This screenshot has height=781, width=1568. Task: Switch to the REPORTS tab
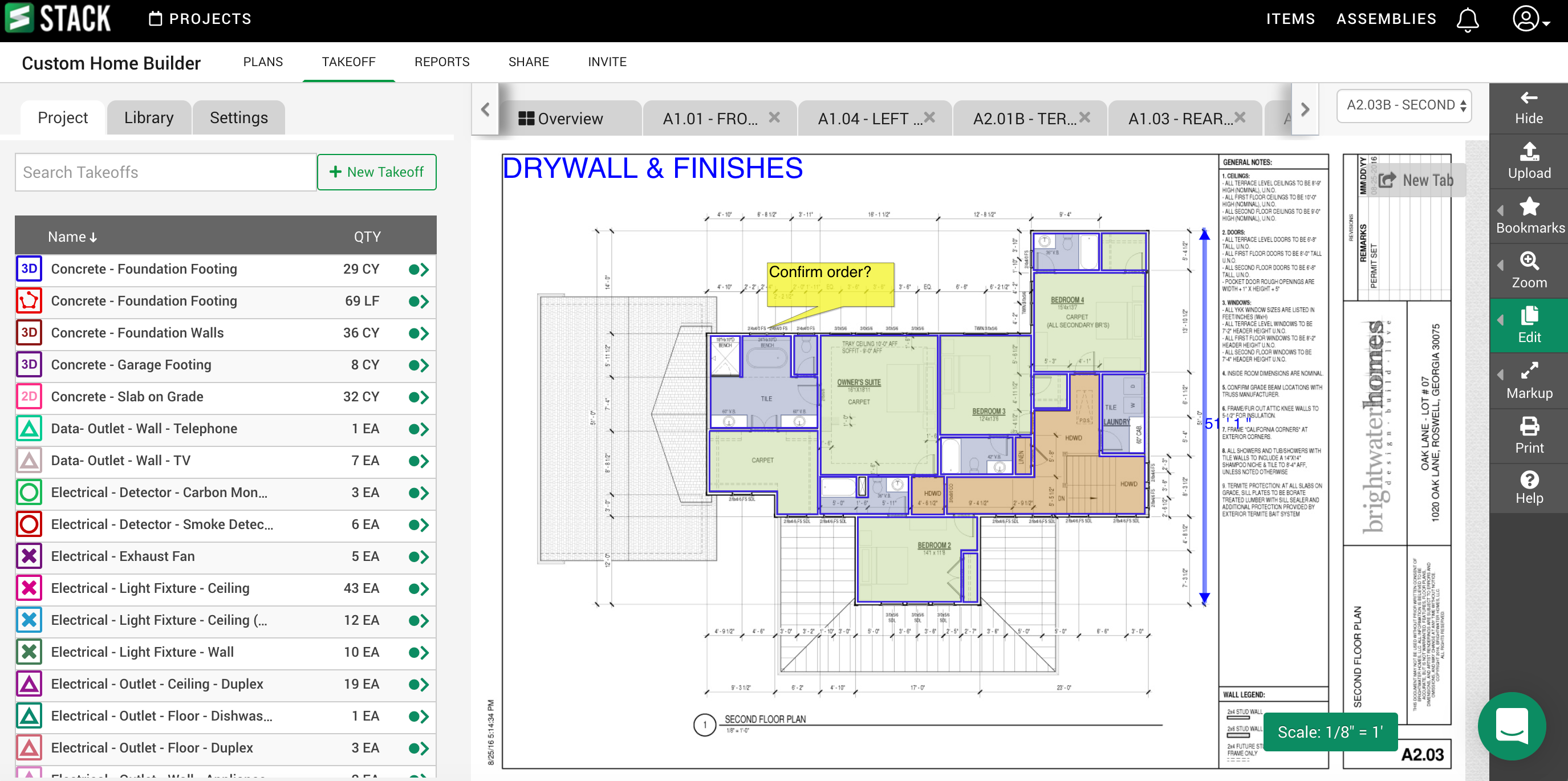(x=441, y=62)
